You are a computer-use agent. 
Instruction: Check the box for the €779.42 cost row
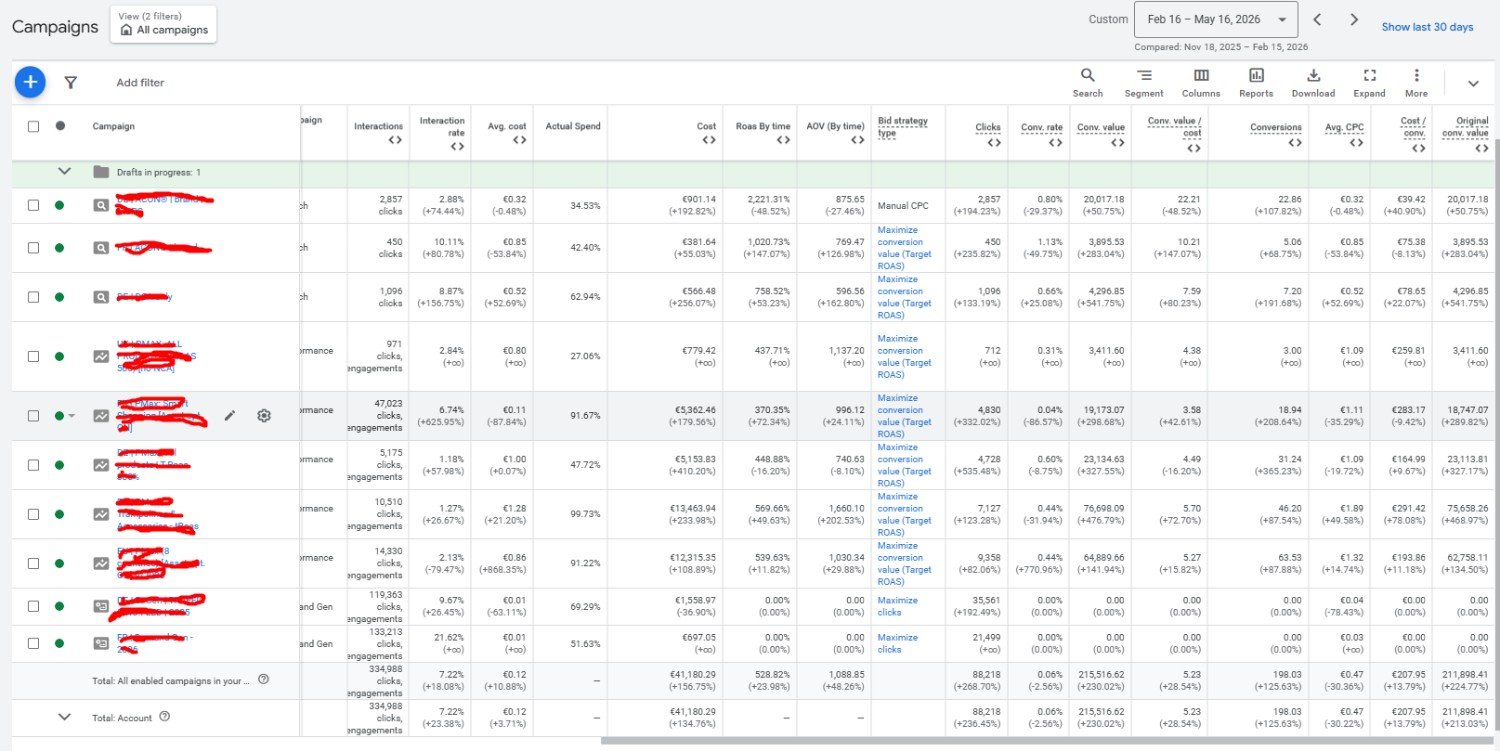click(x=33, y=356)
